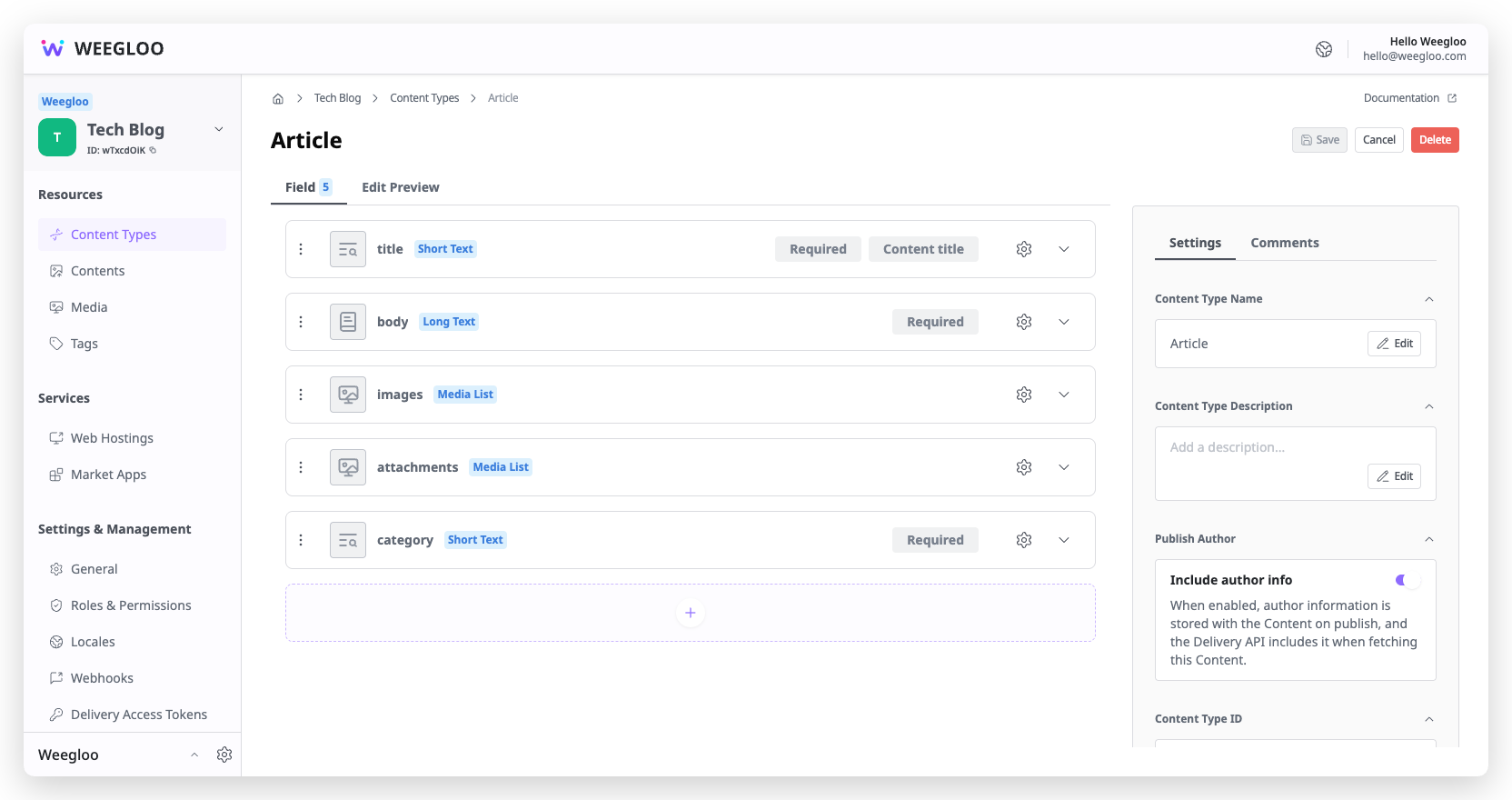The image size is (1512, 800).
Task: Click the short text icon of category field
Action: click(x=348, y=540)
